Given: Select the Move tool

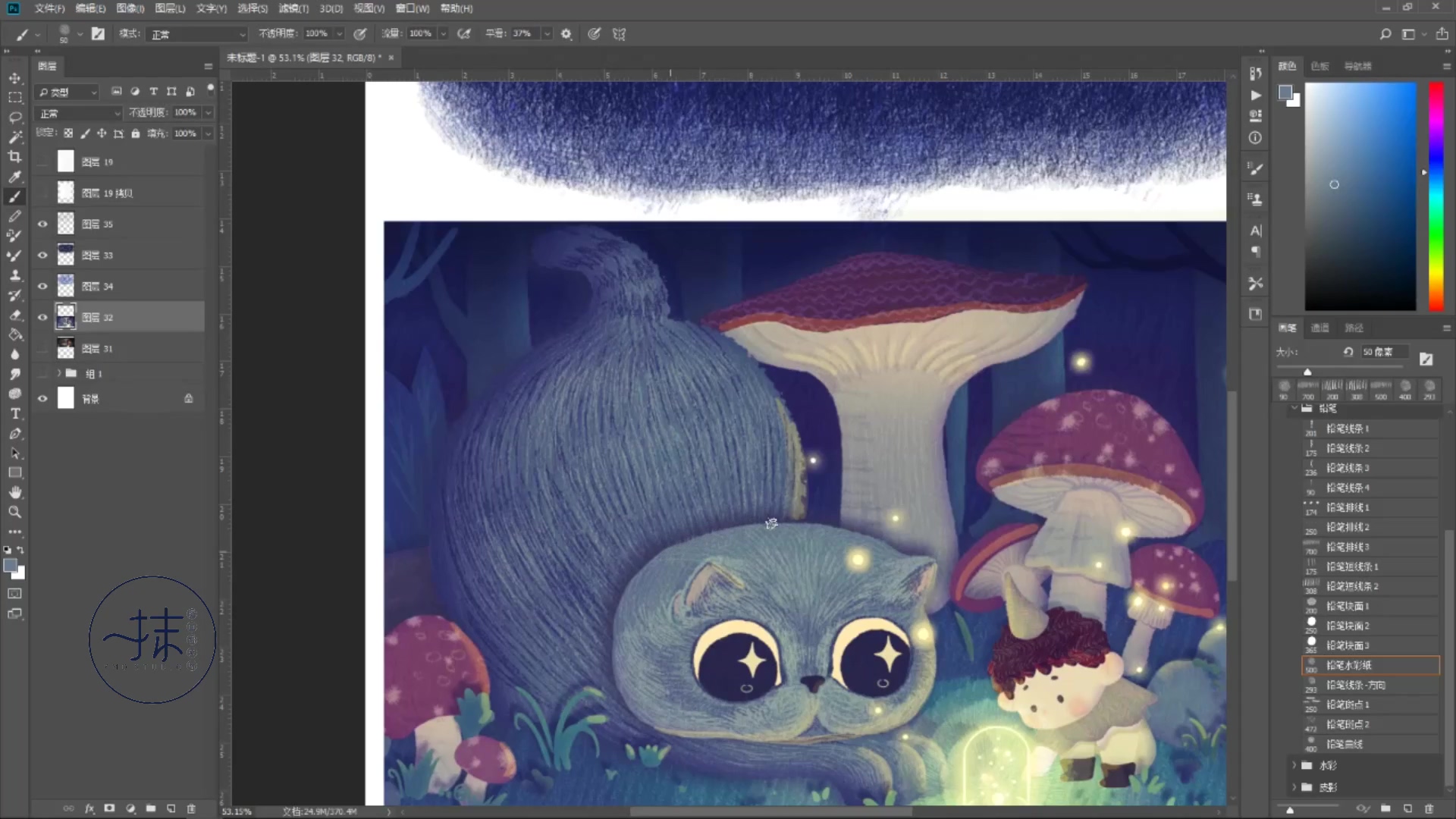Looking at the screenshot, I should (14, 78).
